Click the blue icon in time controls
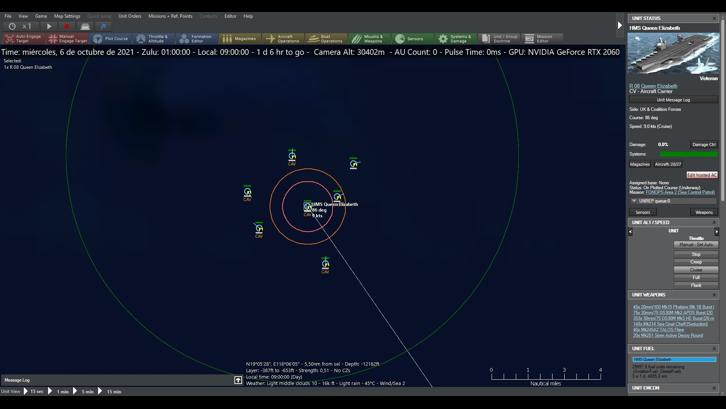Image resolution: width=726 pixels, height=409 pixels. (x=103, y=26)
